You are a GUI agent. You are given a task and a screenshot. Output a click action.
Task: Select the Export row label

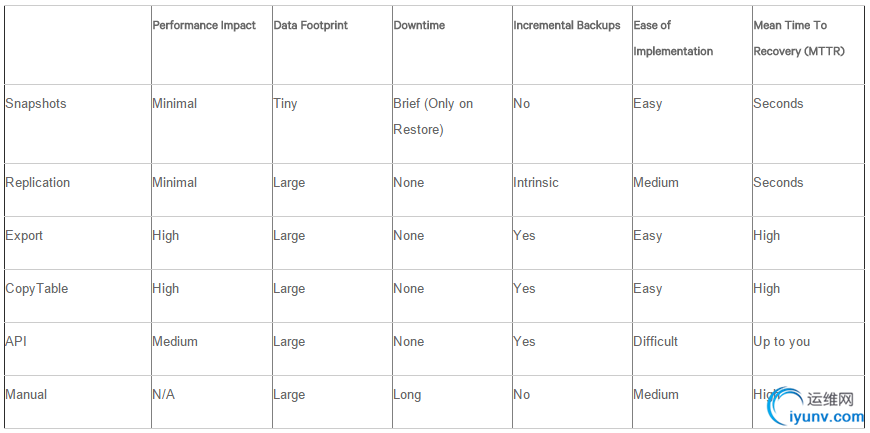point(24,235)
